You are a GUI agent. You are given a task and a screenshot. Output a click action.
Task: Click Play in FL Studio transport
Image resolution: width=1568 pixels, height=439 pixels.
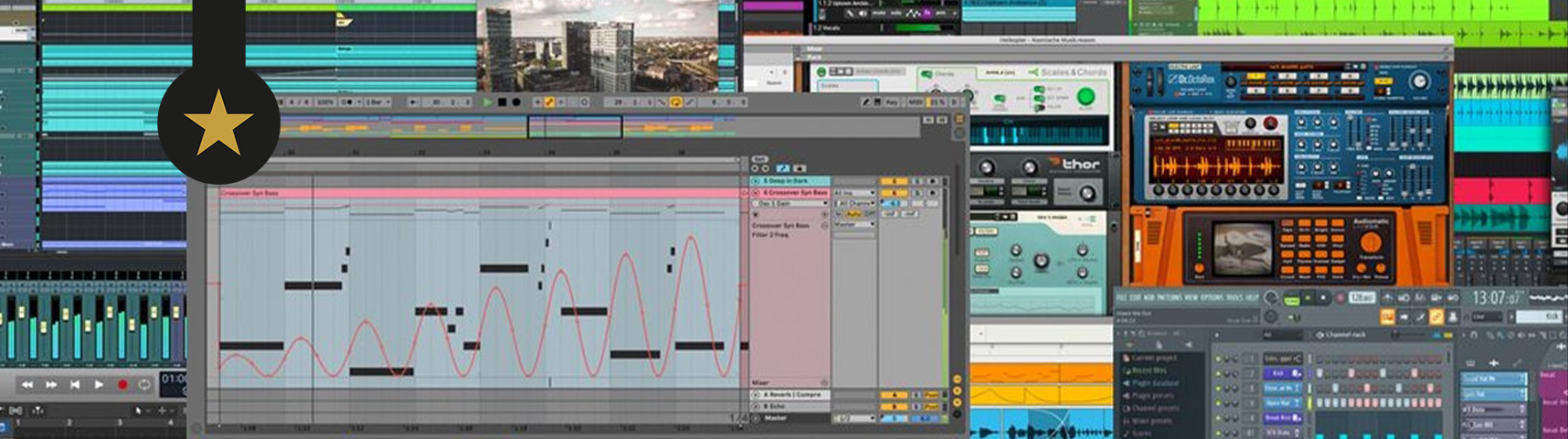pyautogui.click(x=1308, y=297)
